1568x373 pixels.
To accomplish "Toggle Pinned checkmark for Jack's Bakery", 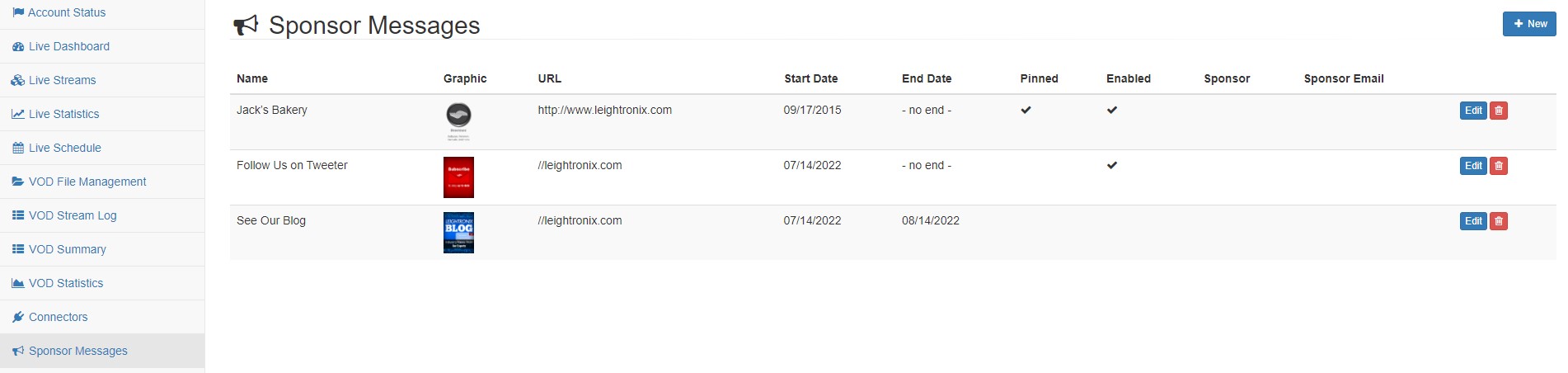I will click(x=1026, y=110).
